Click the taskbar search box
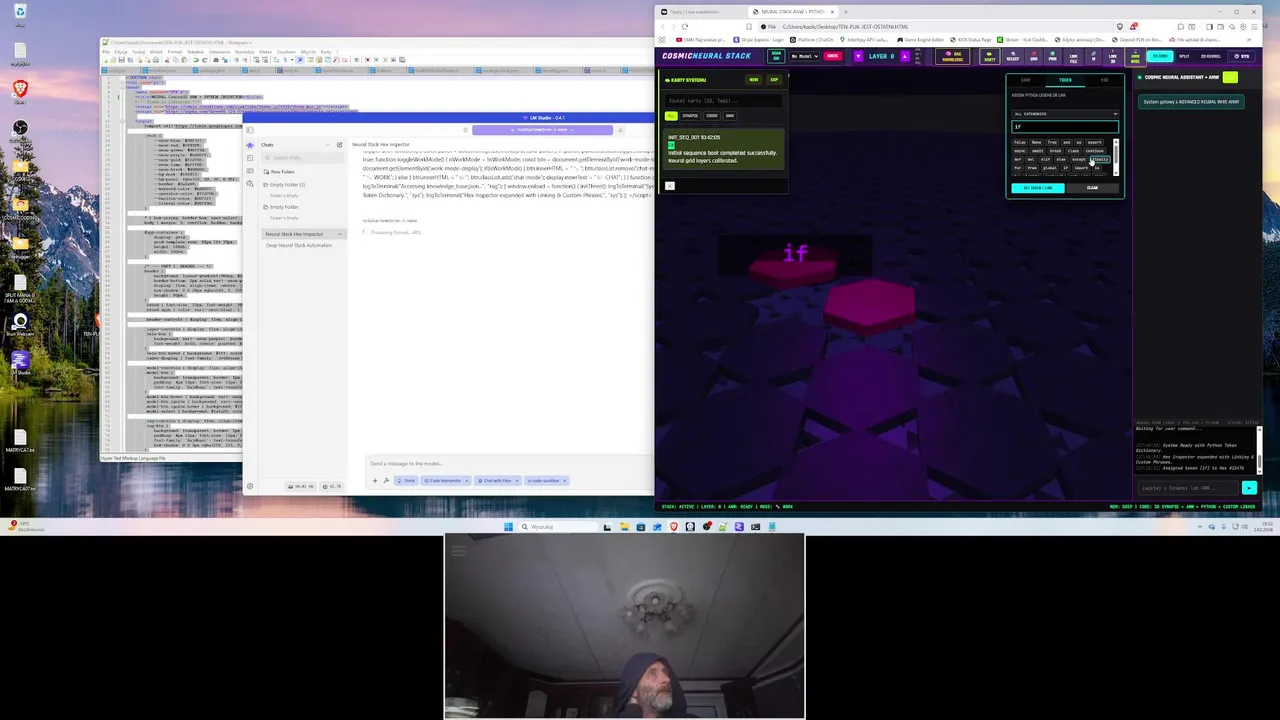Viewport: 1280px width, 720px height. click(x=556, y=527)
